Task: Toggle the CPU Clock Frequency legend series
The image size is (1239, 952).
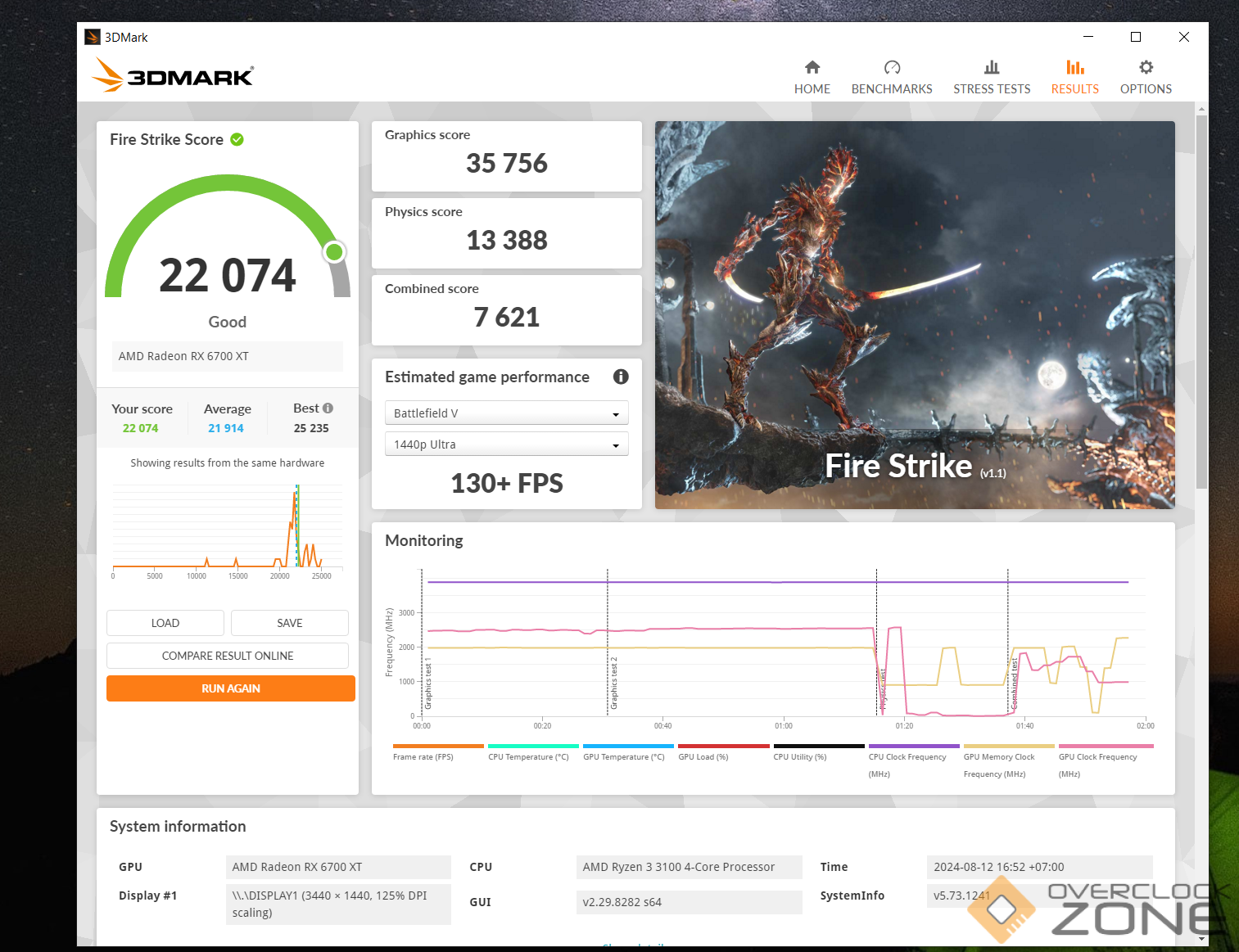Action: pyautogui.click(x=914, y=762)
